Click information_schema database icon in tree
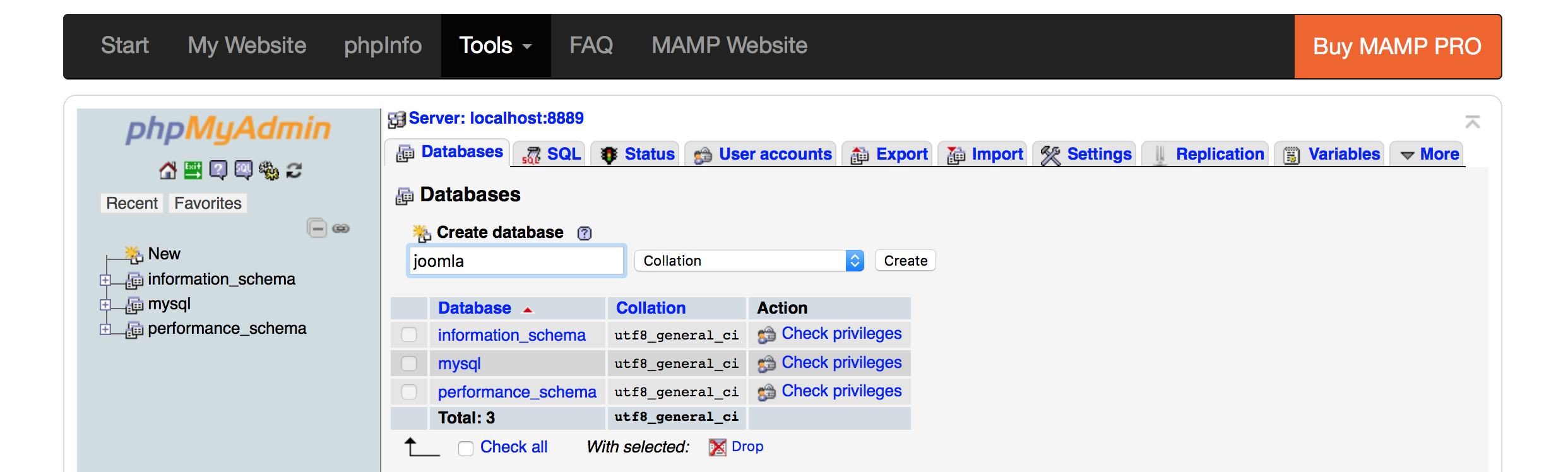Screen dimensions: 1568x472 tap(134, 280)
